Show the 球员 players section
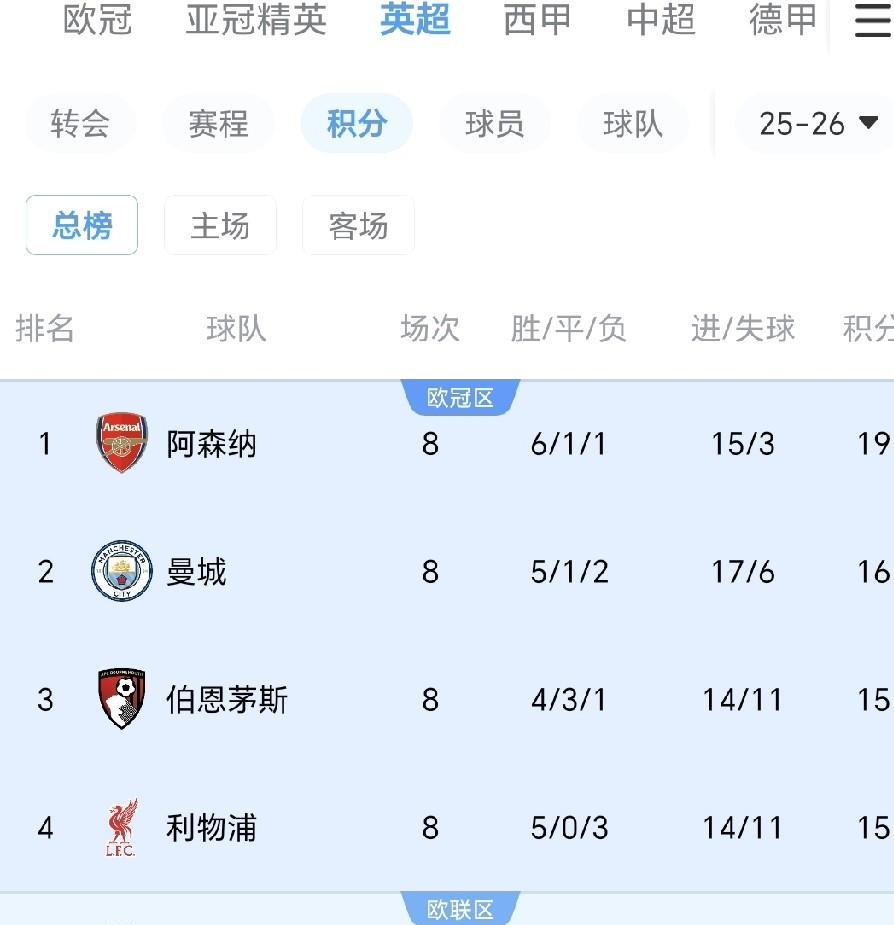 (494, 124)
